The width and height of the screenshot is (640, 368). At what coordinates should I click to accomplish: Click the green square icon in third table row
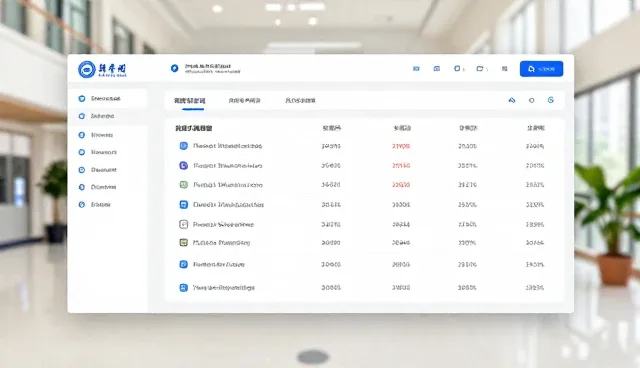[184, 185]
